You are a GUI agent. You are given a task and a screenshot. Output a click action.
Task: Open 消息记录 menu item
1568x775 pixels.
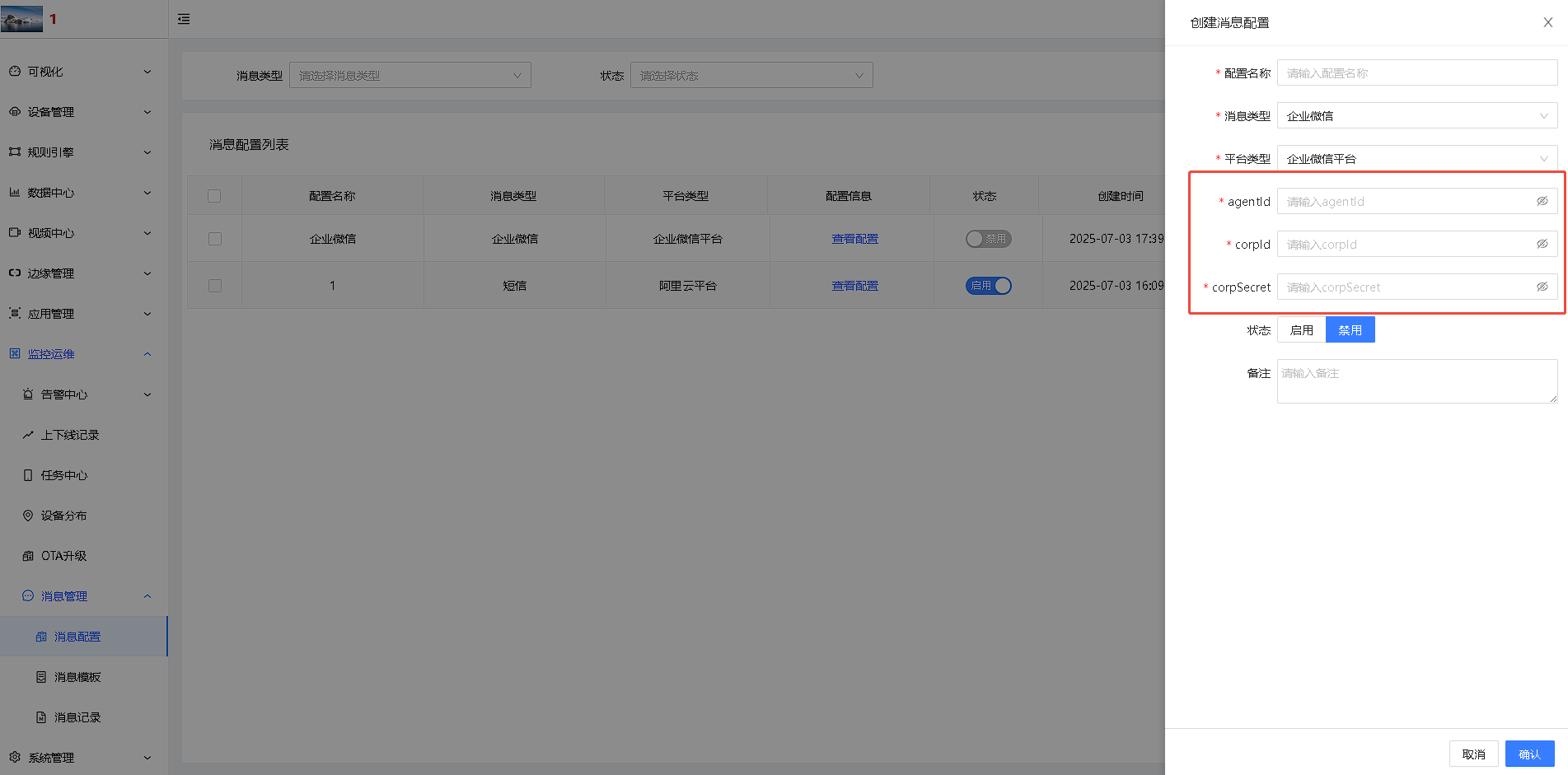77,717
